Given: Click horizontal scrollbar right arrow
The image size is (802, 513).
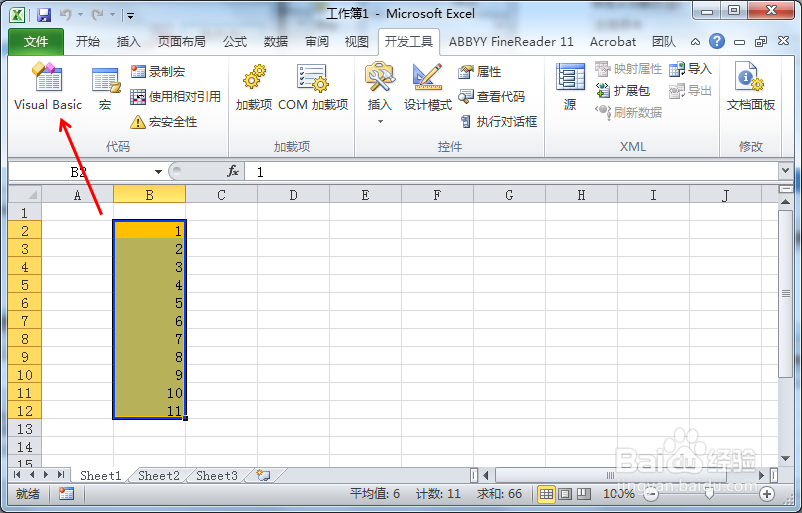Looking at the screenshot, I should [x=762, y=476].
